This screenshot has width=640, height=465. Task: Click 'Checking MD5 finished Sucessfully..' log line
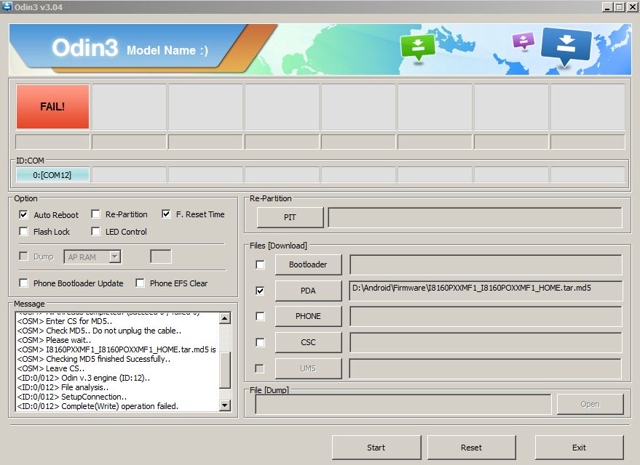coord(94,359)
